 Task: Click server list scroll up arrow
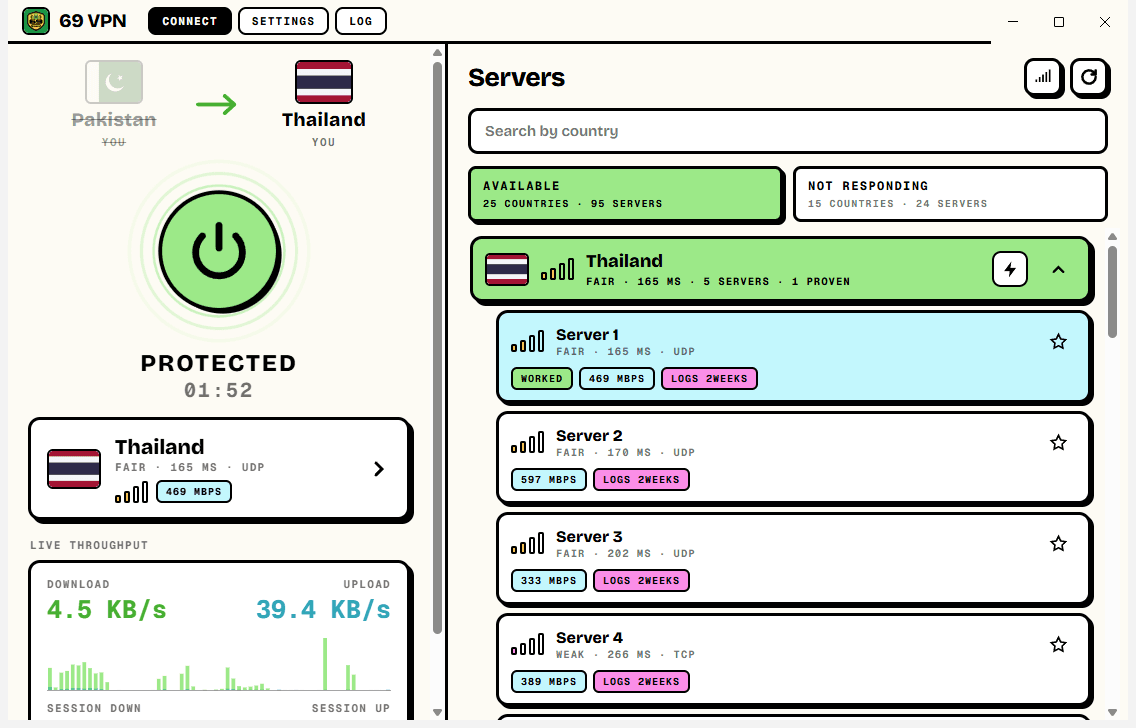click(x=1112, y=237)
